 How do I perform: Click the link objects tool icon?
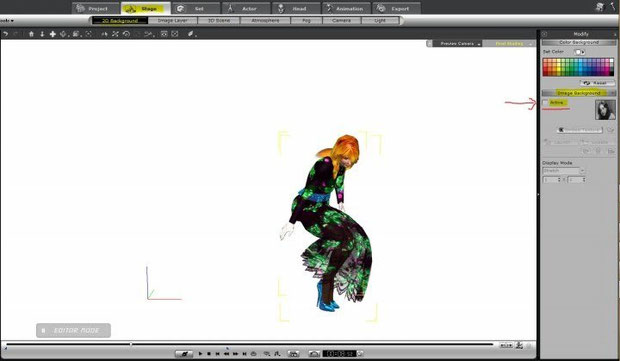(x=148, y=34)
